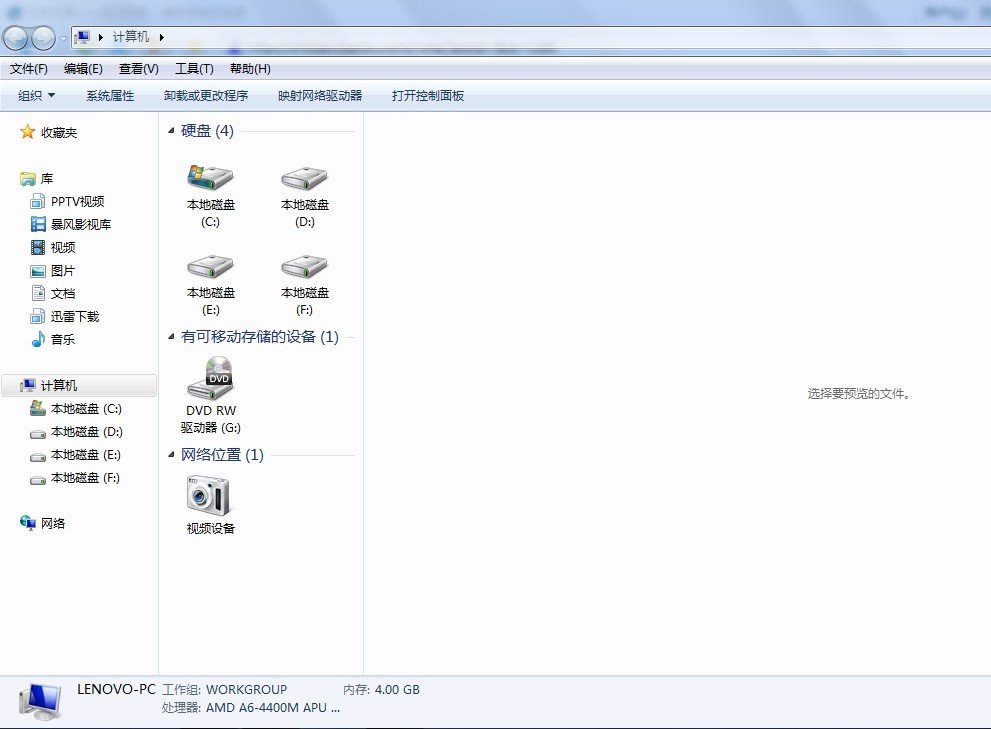This screenshot has height=729, width=991.
Task: Open the 组织 dropdown menu
Action: coord(37,96)
